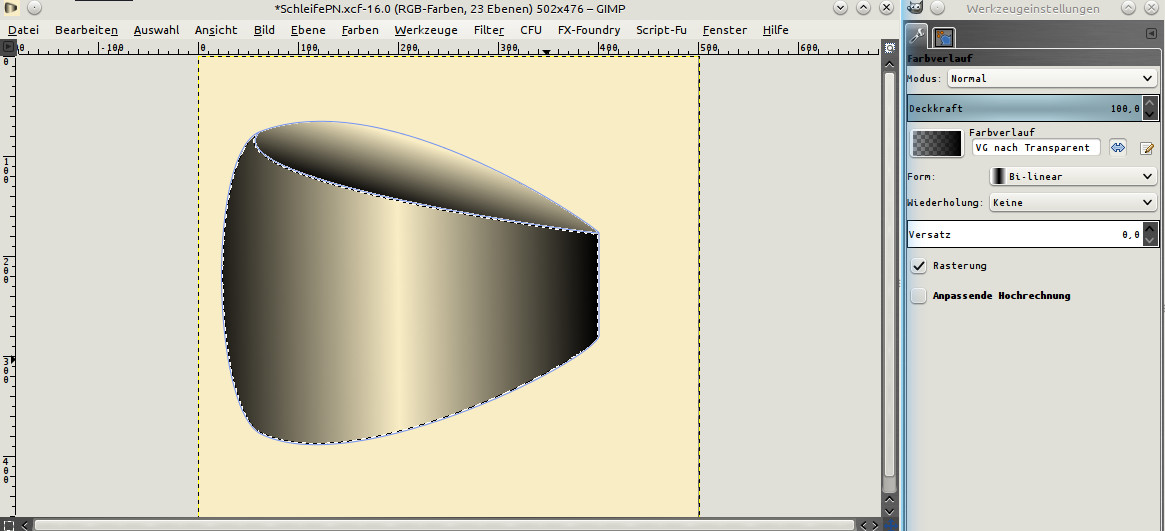1165x531 pixels.
Task: Enable the Anpassende Hochrechnung checkbox
Action: (919, 296)
